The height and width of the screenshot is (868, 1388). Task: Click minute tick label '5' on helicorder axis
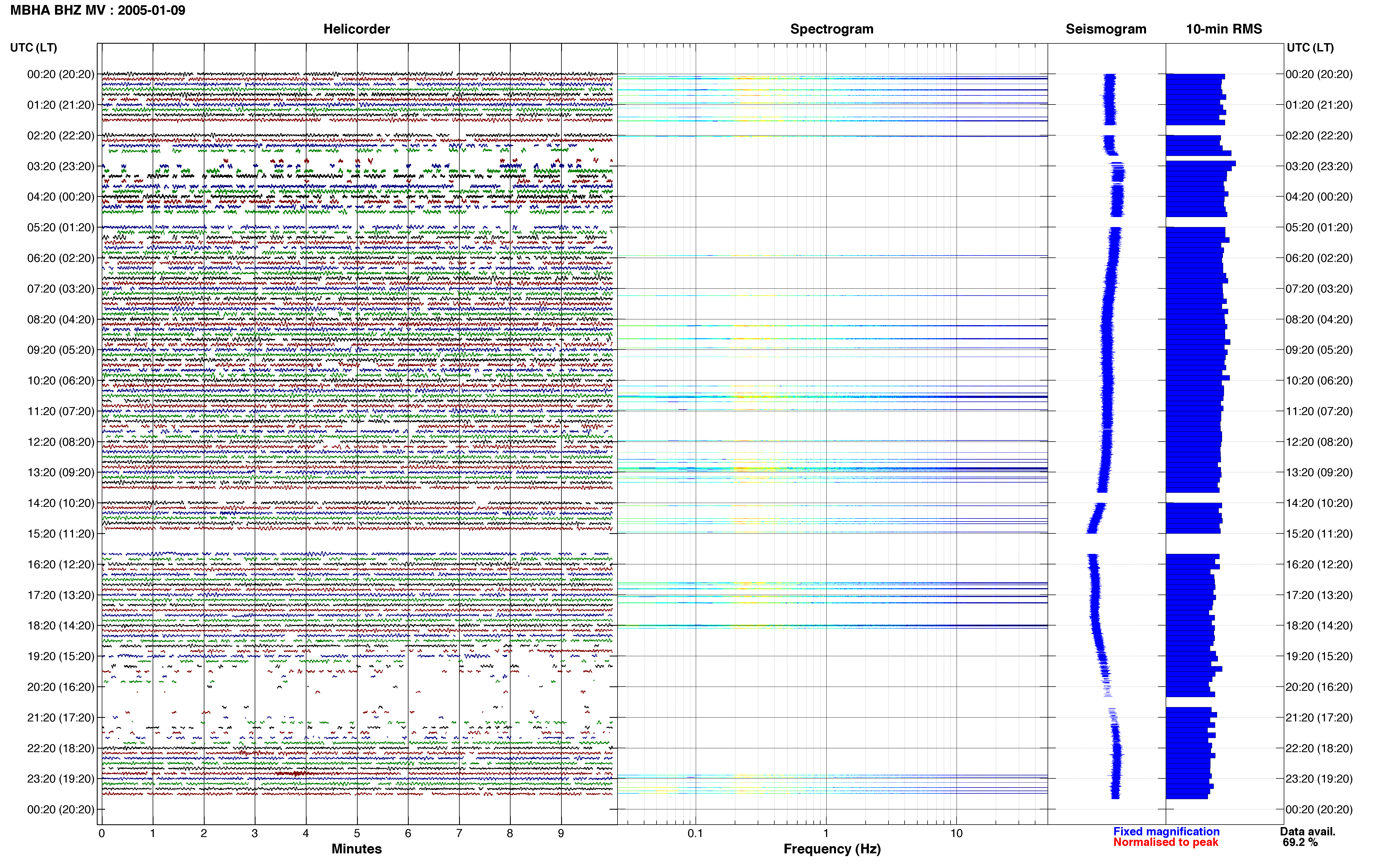pos(357,833)
